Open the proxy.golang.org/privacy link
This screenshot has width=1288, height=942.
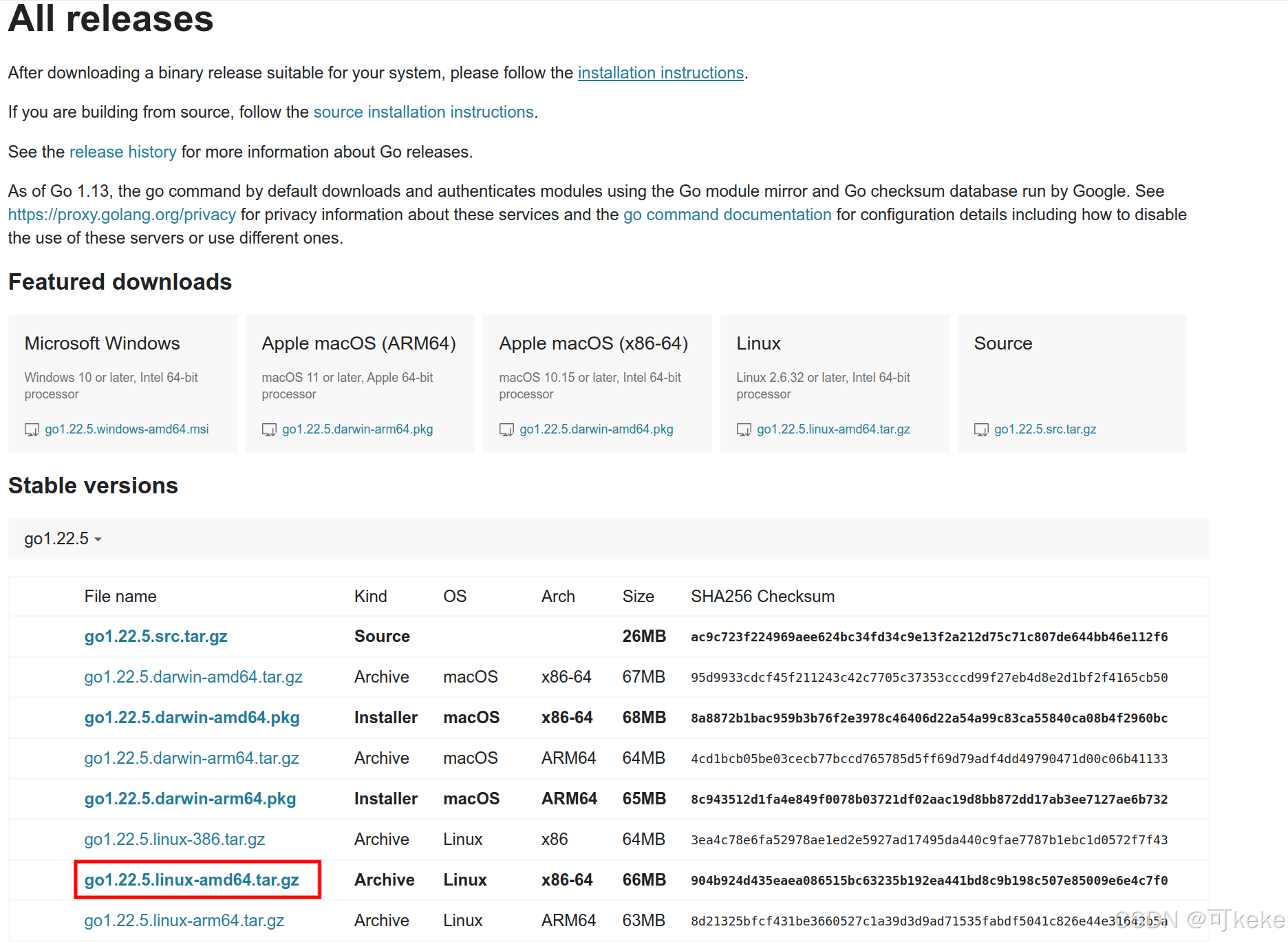[122, 215]
